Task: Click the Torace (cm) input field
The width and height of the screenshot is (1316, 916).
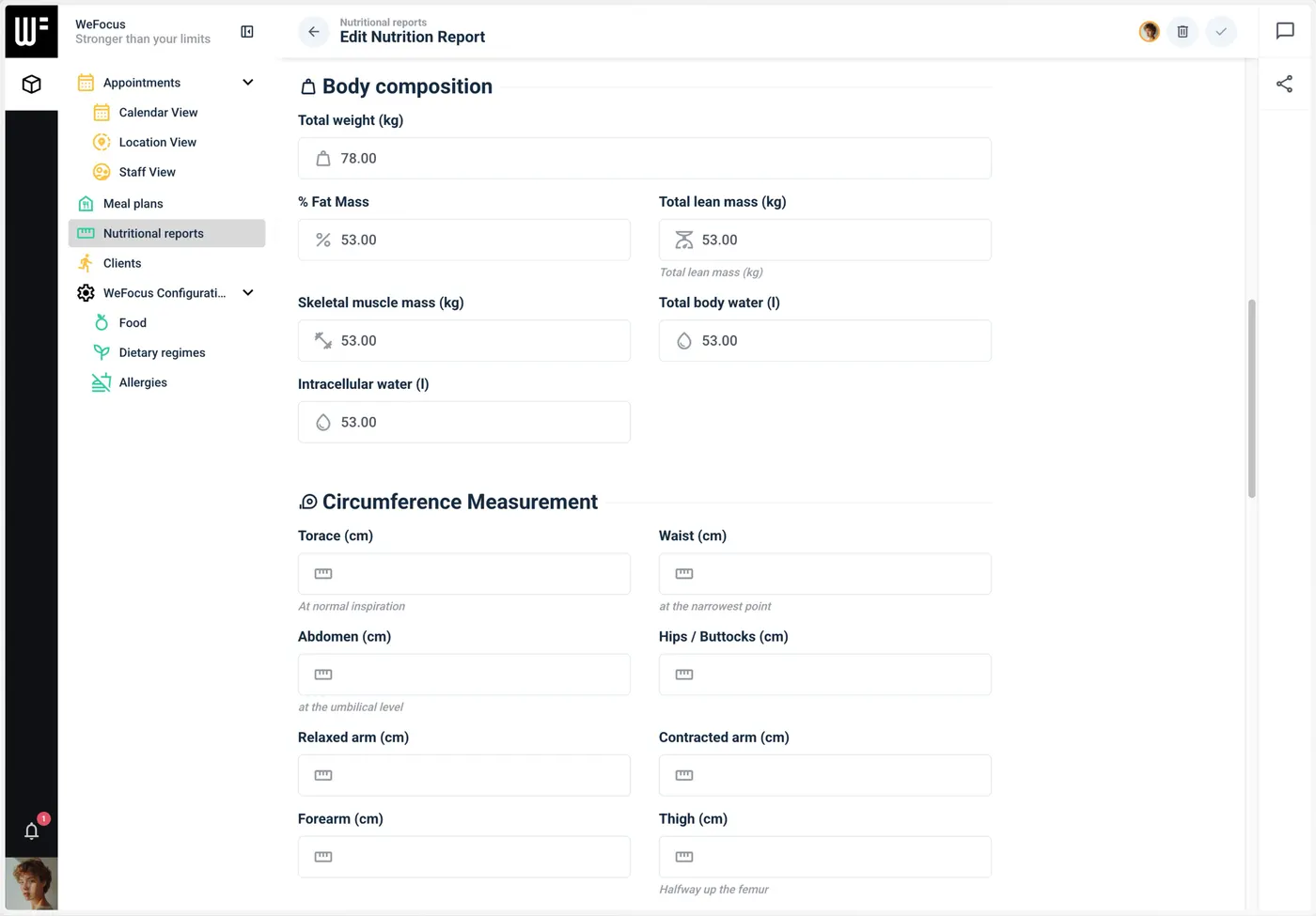Action: point(463,573)
